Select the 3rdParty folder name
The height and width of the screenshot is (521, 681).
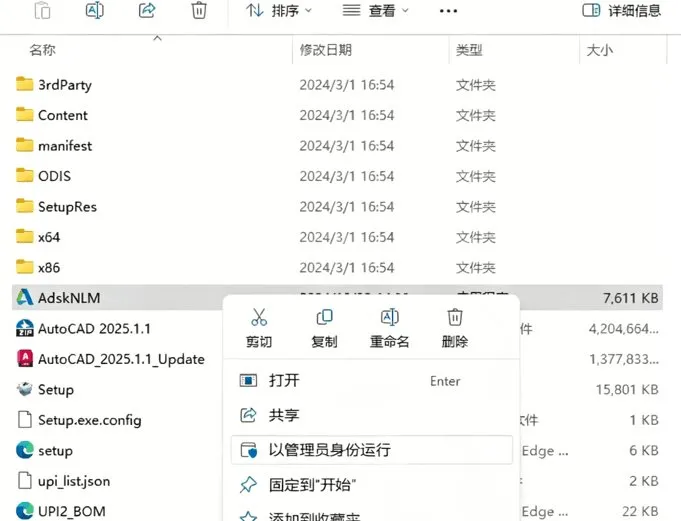65,85
